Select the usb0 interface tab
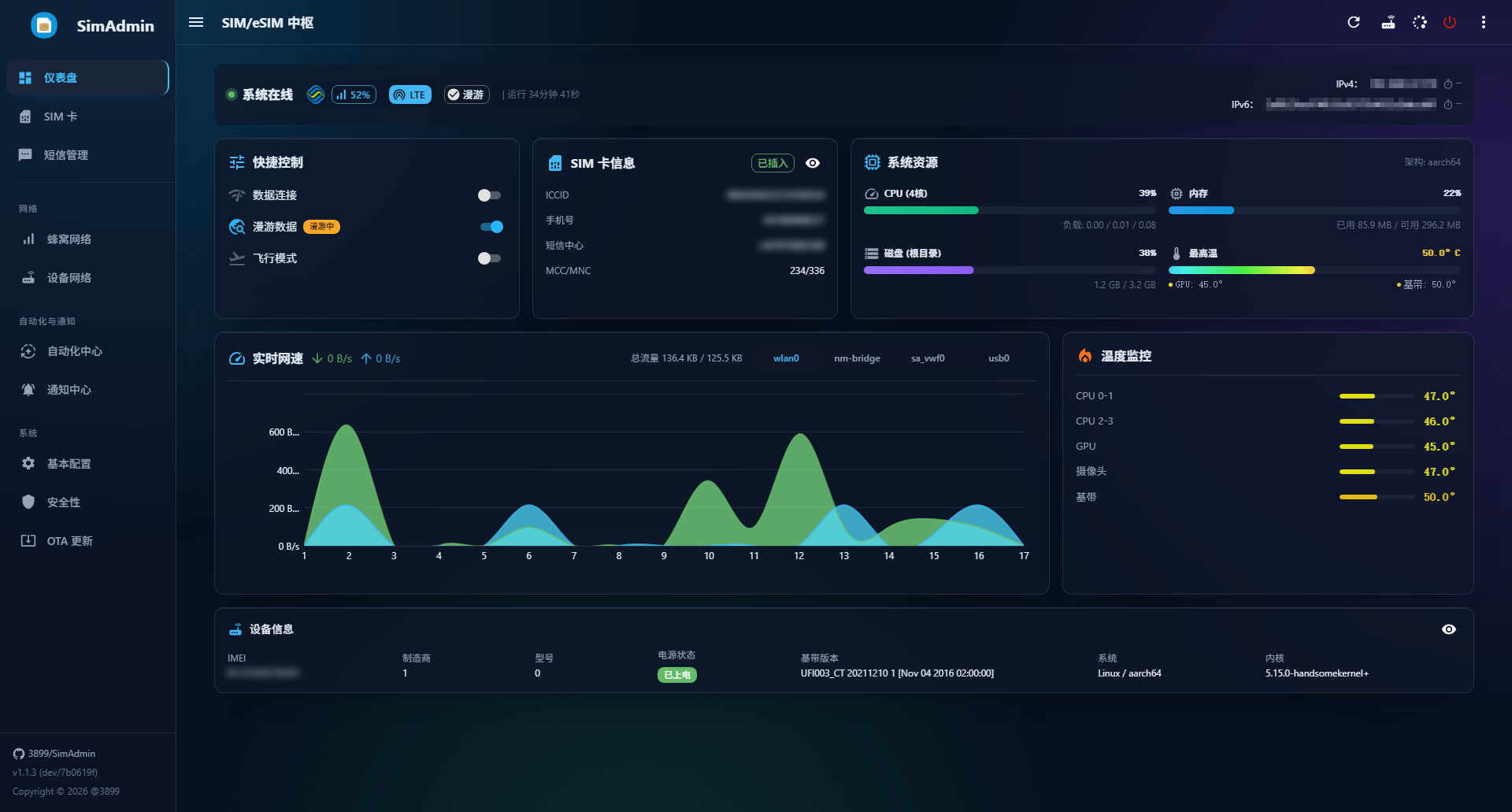This screenshot has height=812, width=1512. coord(999,358)
